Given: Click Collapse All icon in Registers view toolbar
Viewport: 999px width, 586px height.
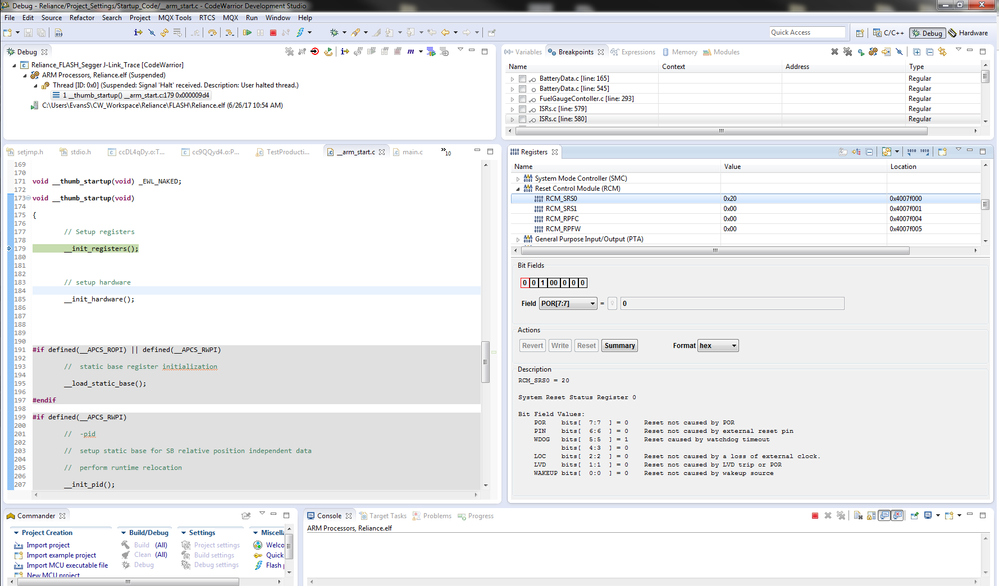Looking at the screenshot, I should click(x=869, y=152).
